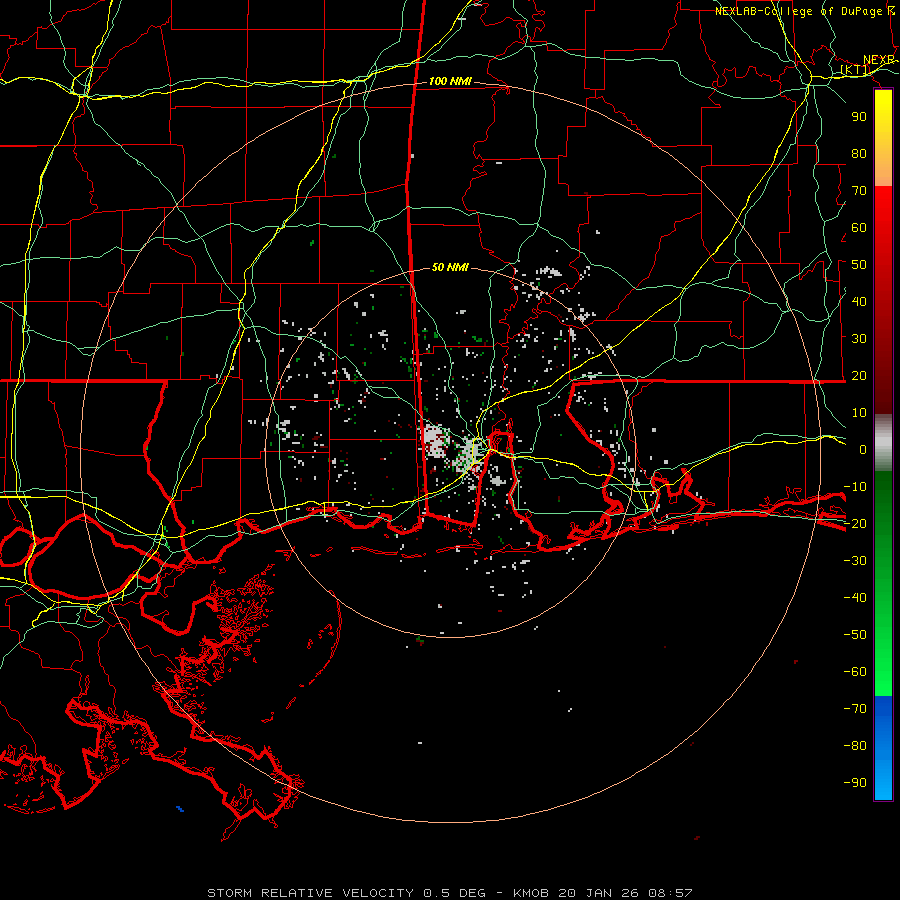Click the 80 value on velocity scale

[859, 153]
